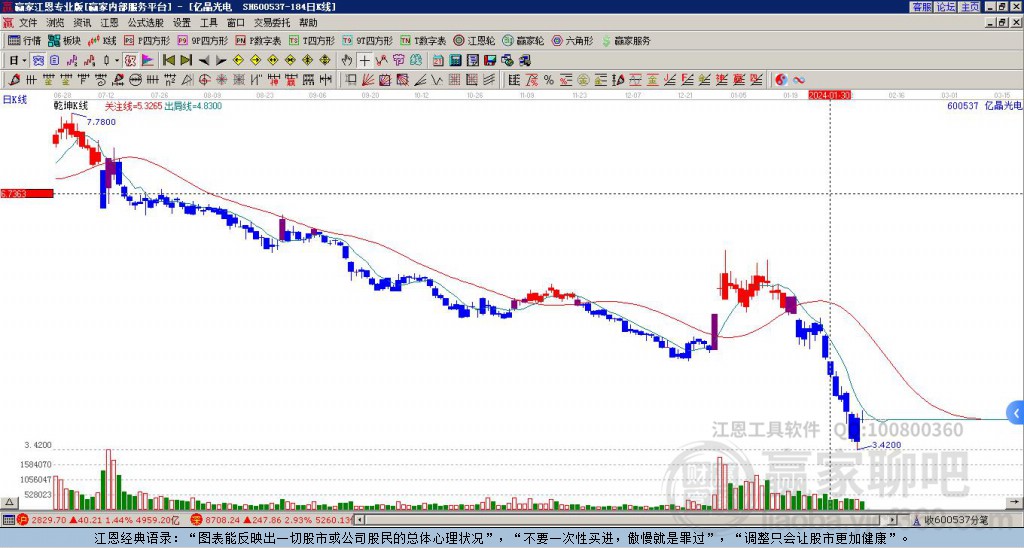1024x548 pixels.
Task: Expand the candlestick style dropdown arrow
Action: pyautogui.click(x=117, y=60)
